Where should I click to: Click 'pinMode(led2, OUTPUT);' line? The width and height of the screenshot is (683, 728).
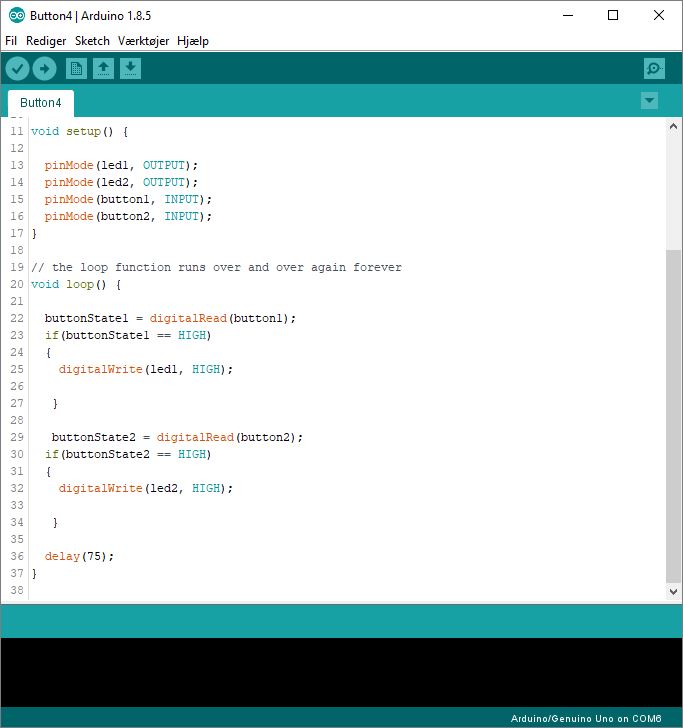(x=121, y=182)
